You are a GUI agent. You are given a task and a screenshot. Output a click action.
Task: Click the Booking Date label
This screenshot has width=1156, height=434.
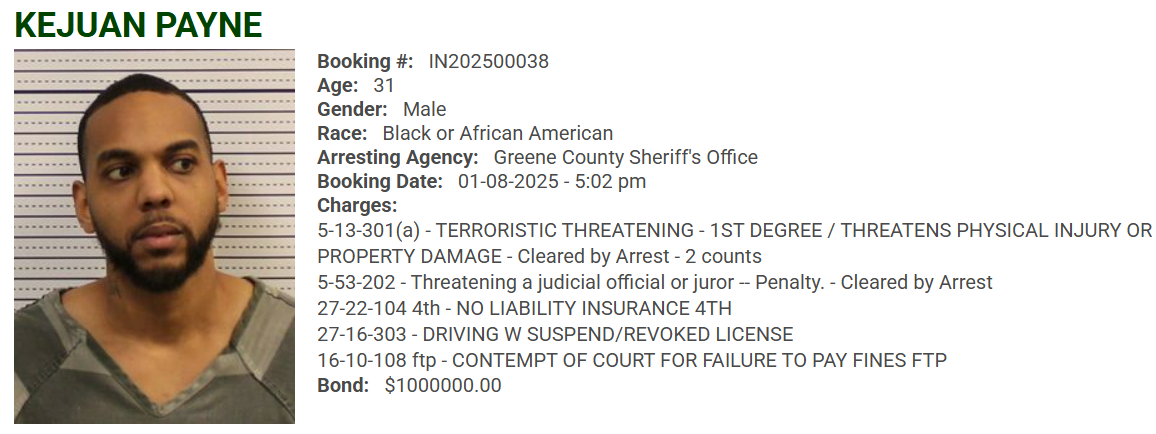380,182
